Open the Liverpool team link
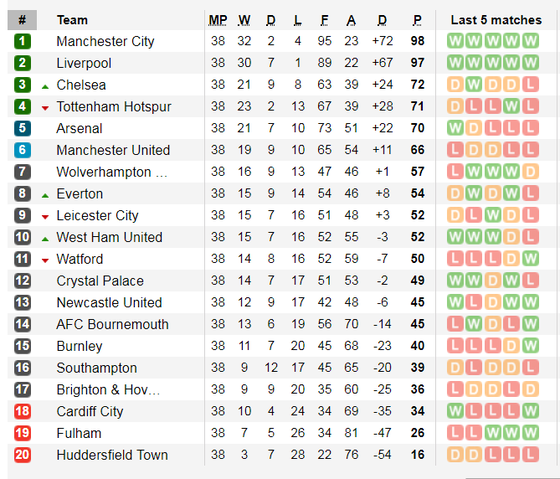This screenshot has width=560, height=479. click(x=84, y=63)
